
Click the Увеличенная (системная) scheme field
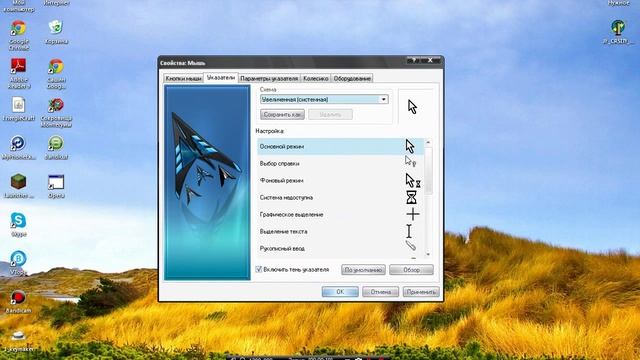tap(324, 99)
